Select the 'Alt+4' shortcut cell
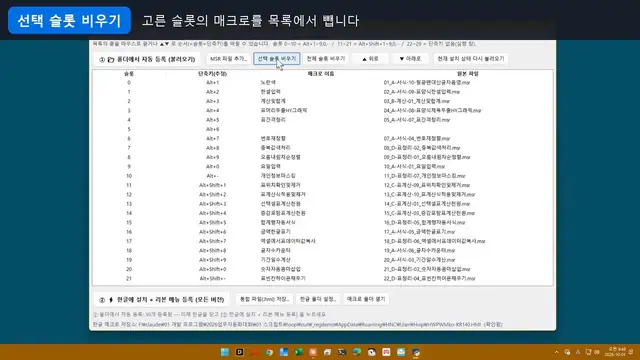The width and height of the screenshot is (640, 360). (x=212, y=111)
